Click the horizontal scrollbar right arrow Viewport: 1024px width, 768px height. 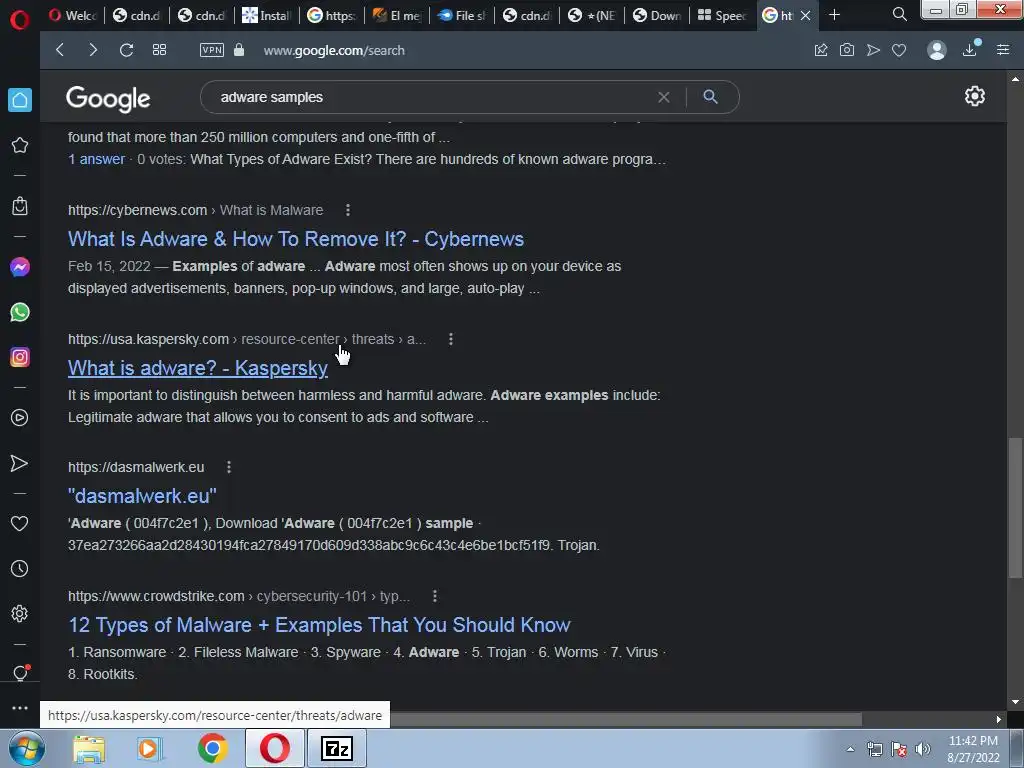click(x=999, y=719)
